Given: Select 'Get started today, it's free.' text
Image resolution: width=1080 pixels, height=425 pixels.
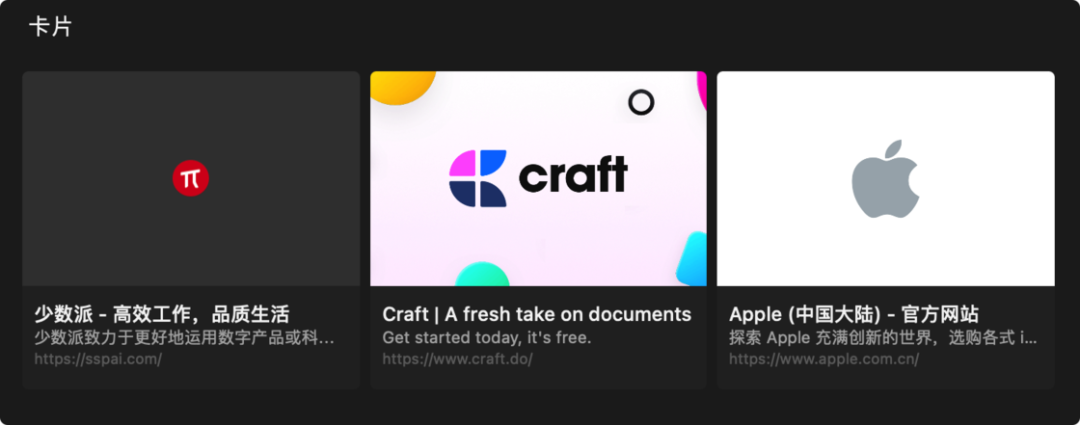Looking at the screenshot, I should [x=487, y=338].
